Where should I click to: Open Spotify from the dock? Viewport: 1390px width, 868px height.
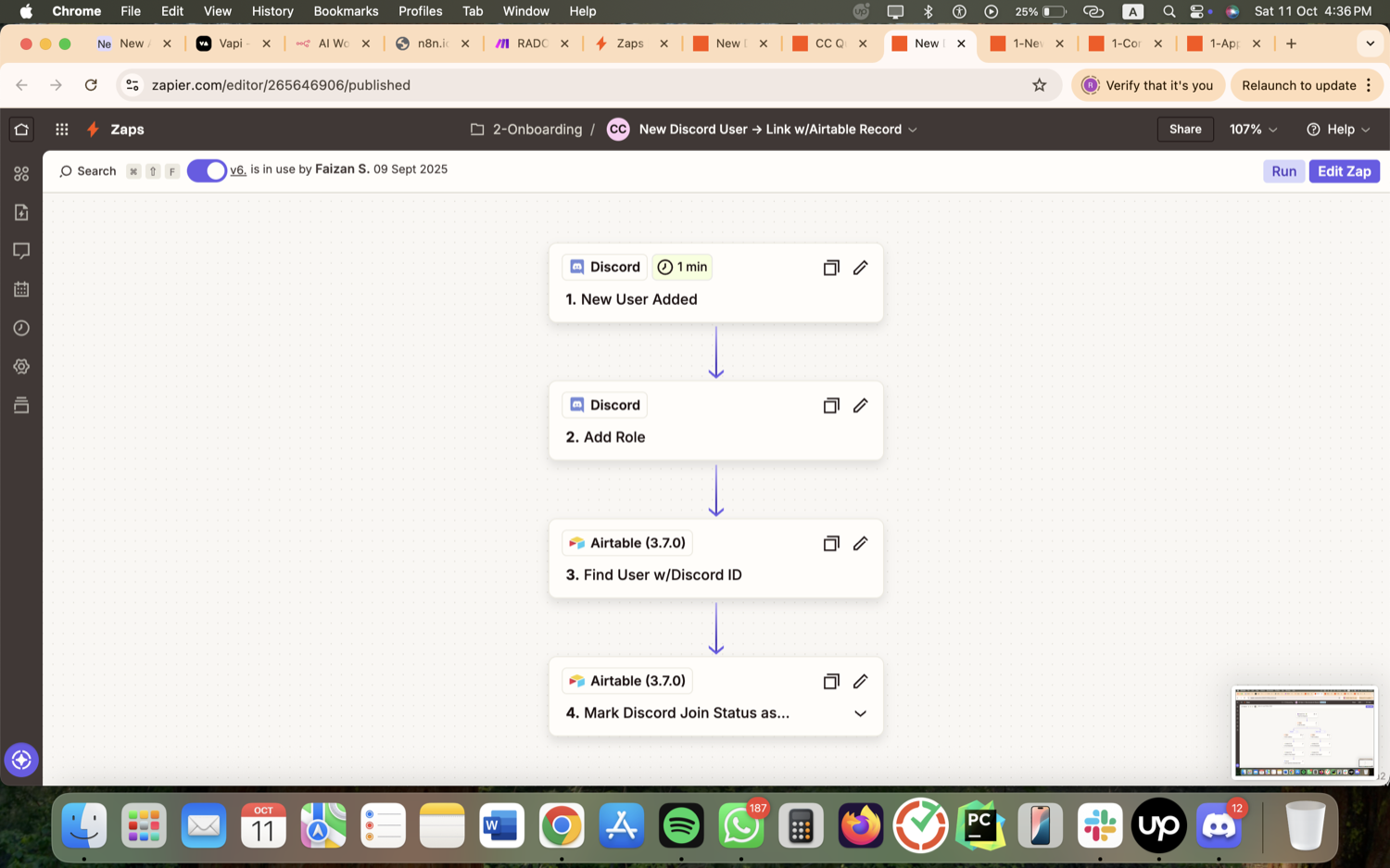(681, 825)
